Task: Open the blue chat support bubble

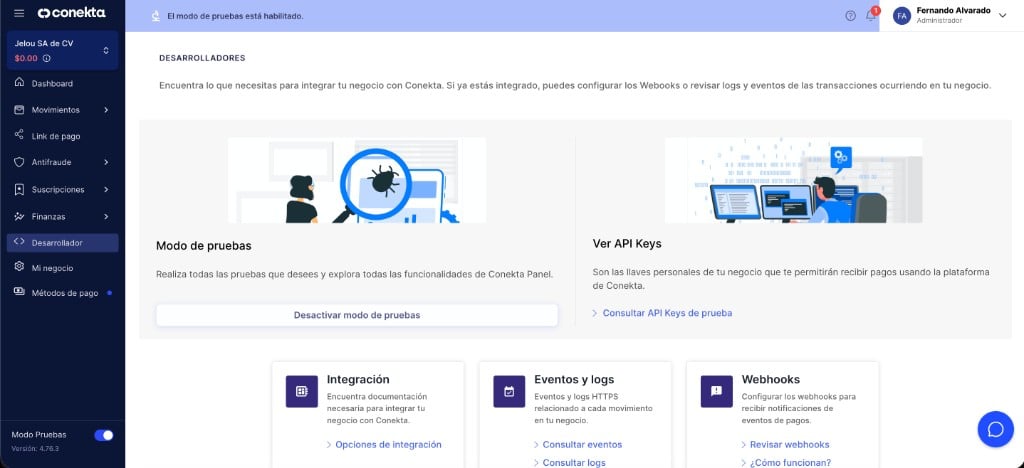Action: point(995,429)
